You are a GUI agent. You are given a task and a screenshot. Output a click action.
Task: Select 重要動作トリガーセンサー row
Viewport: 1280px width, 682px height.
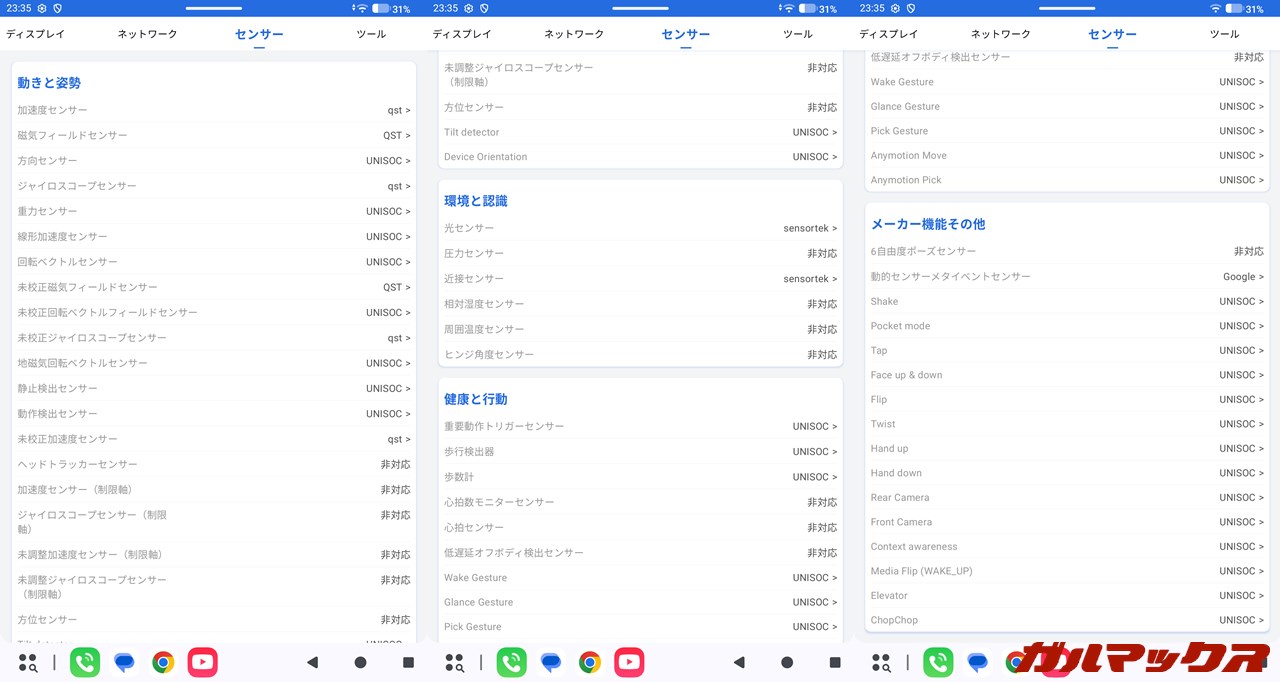(641, 426)
